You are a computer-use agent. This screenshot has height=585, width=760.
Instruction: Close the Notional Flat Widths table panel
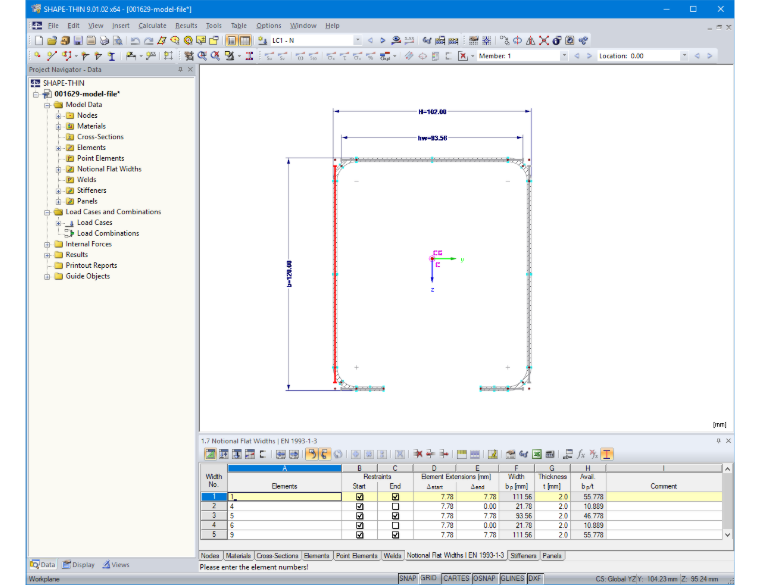click(728, 441)
